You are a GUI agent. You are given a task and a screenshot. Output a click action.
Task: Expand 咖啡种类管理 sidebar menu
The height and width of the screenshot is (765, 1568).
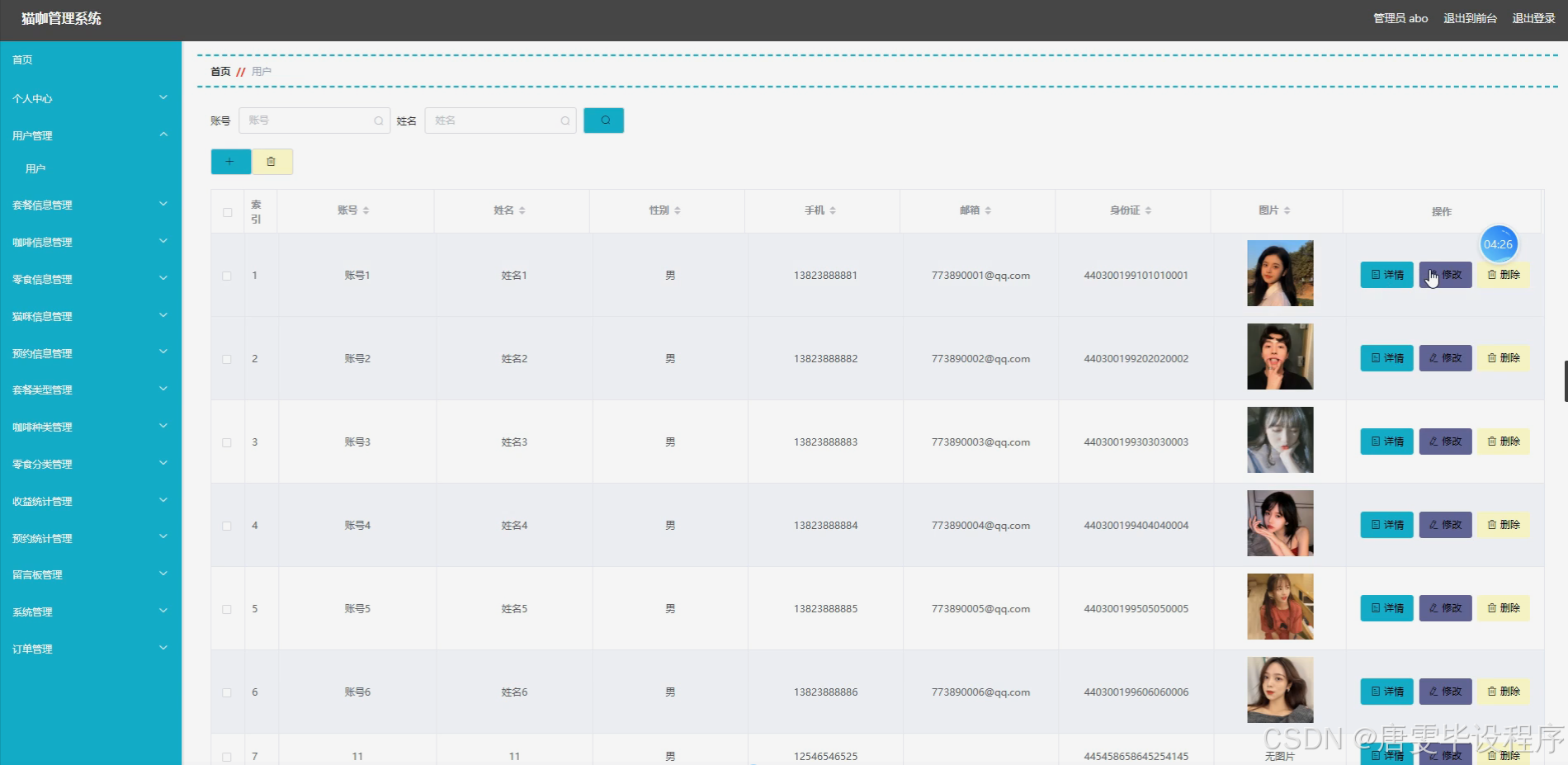tap(91, 427)
